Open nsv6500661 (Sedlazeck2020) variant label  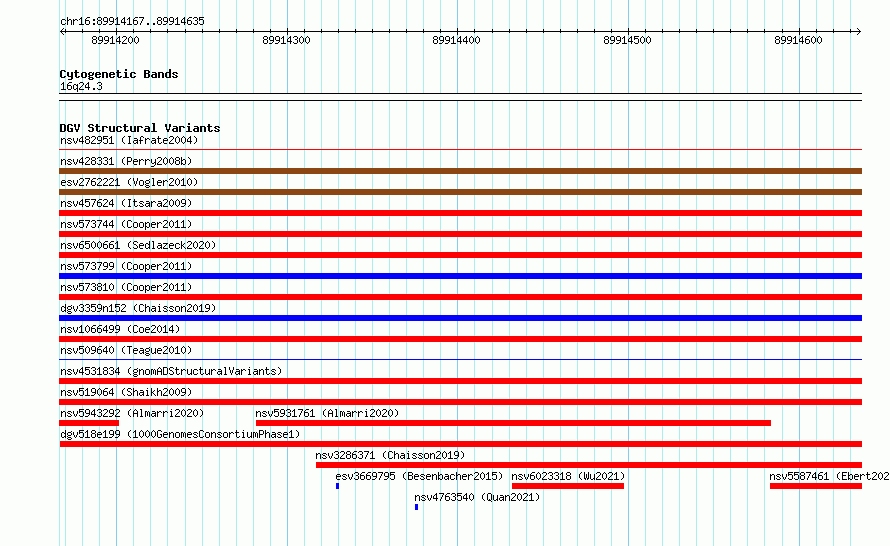[x=138, y=245]
